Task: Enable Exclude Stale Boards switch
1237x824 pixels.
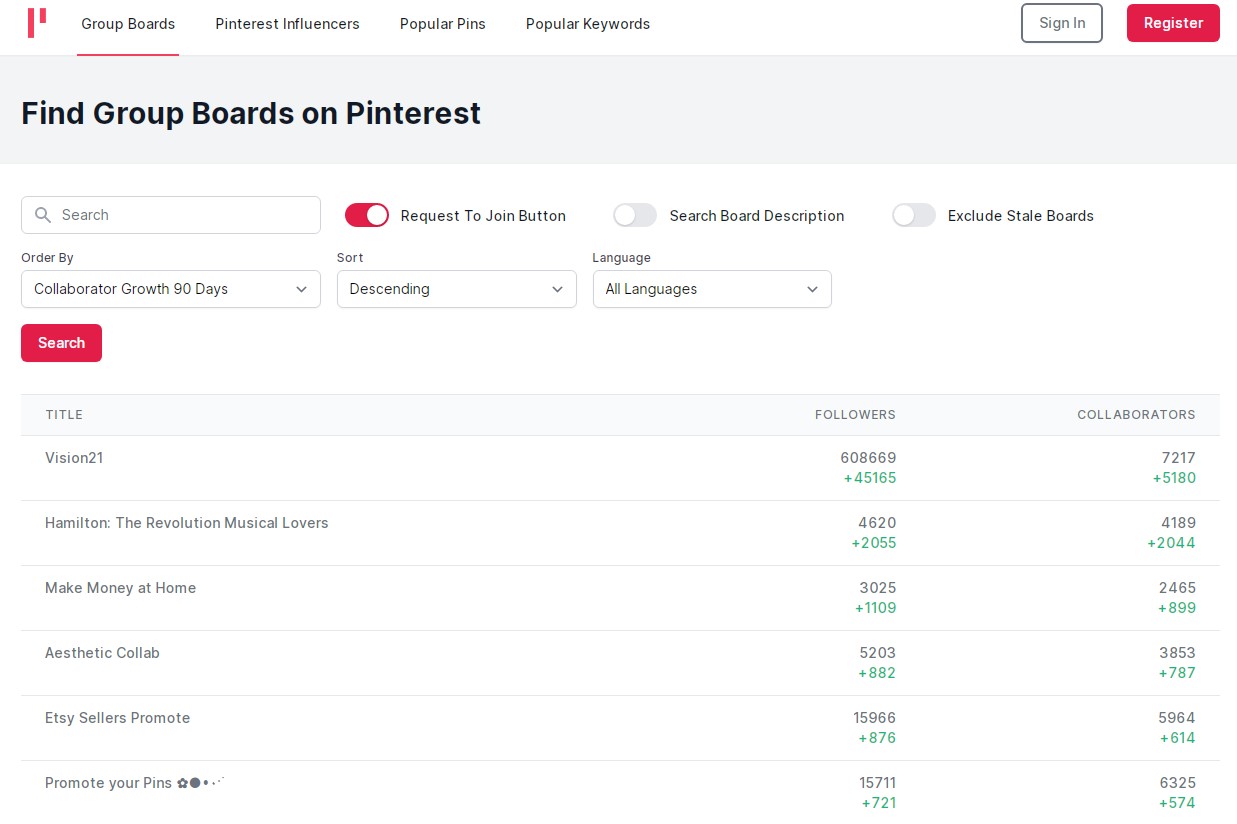Action: [x=914, y=215]
